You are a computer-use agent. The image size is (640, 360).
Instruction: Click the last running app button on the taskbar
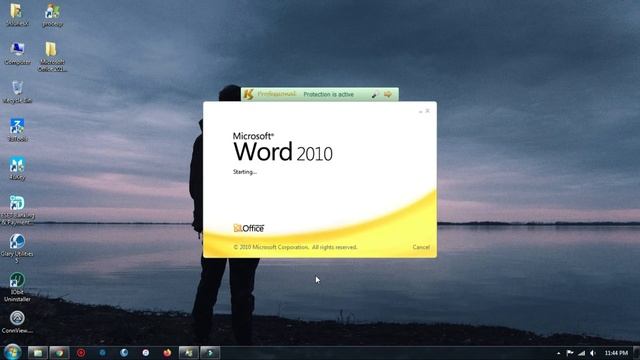pos(210,353)
